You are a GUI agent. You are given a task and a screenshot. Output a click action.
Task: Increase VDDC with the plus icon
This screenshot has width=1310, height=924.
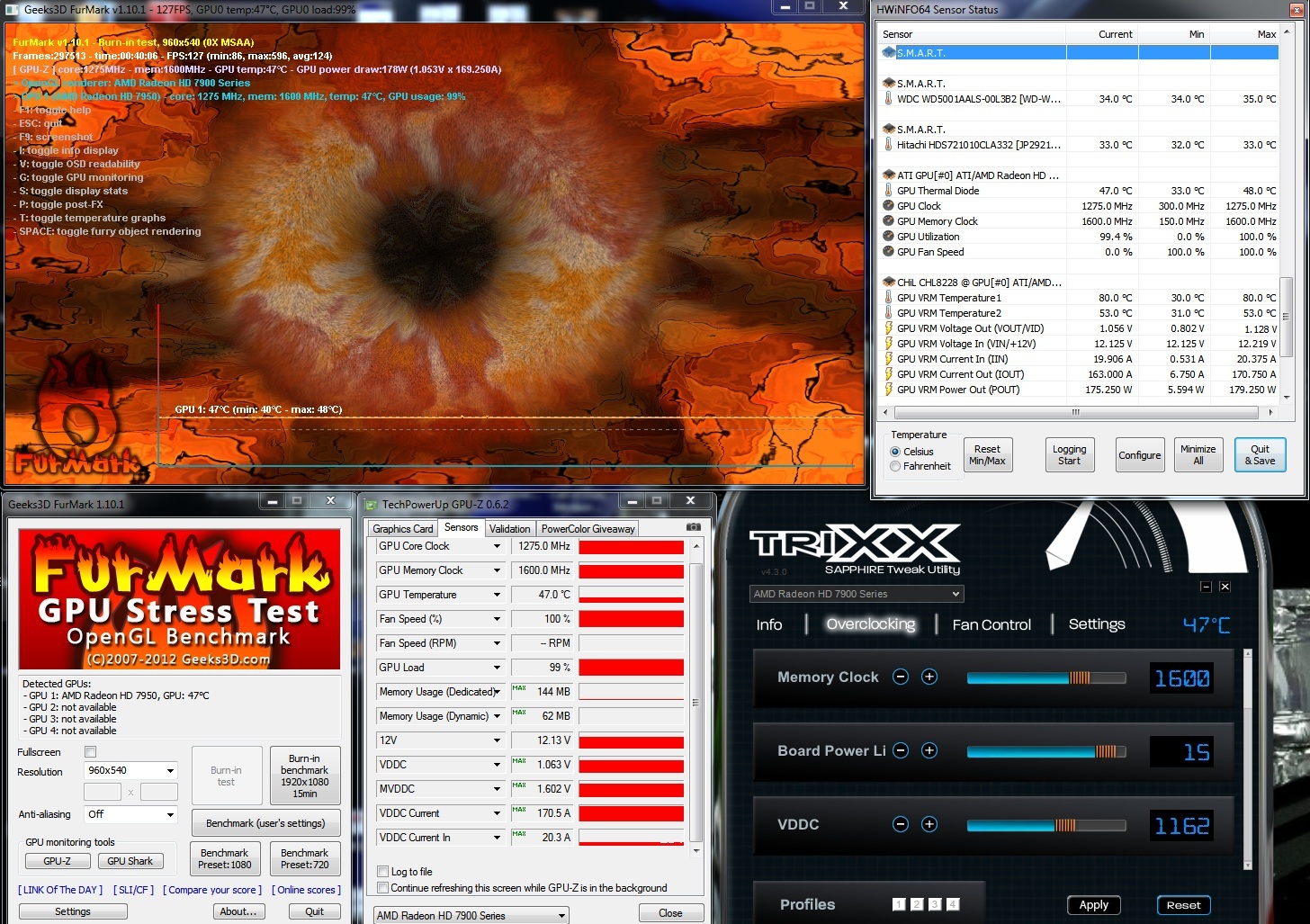[929, 824]
